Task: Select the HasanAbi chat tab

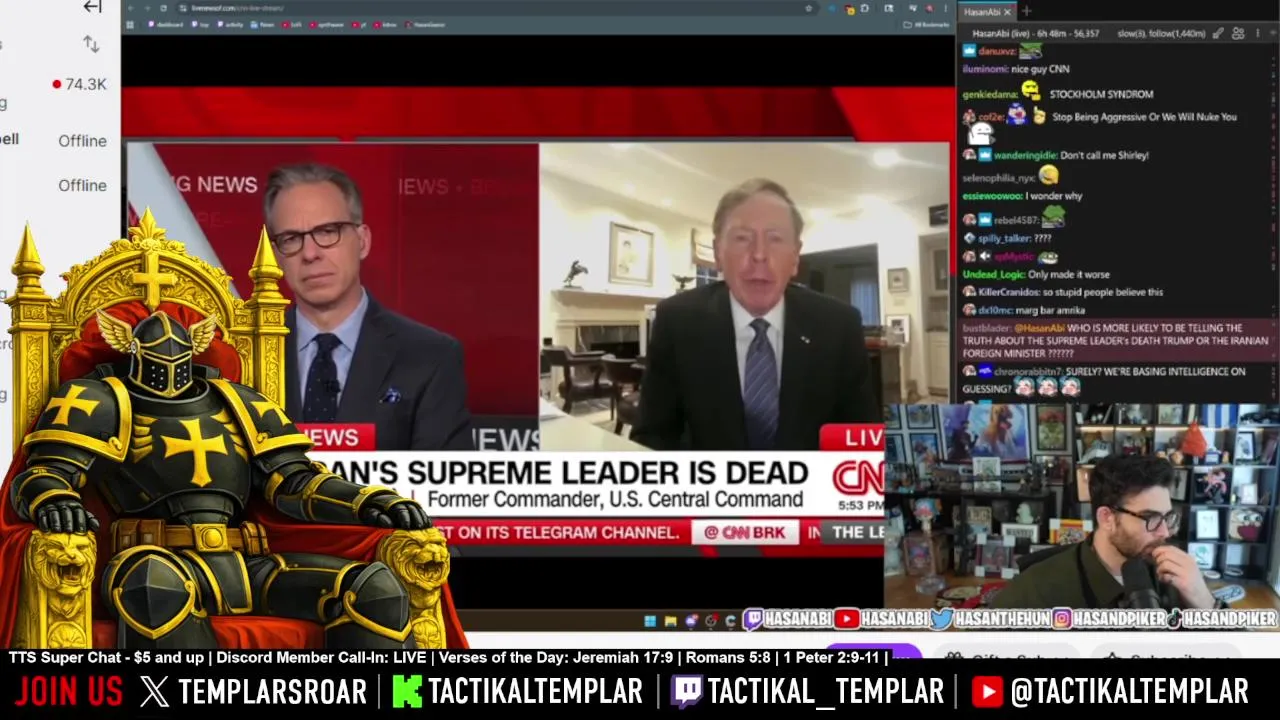Action: [x=981, y=12]
